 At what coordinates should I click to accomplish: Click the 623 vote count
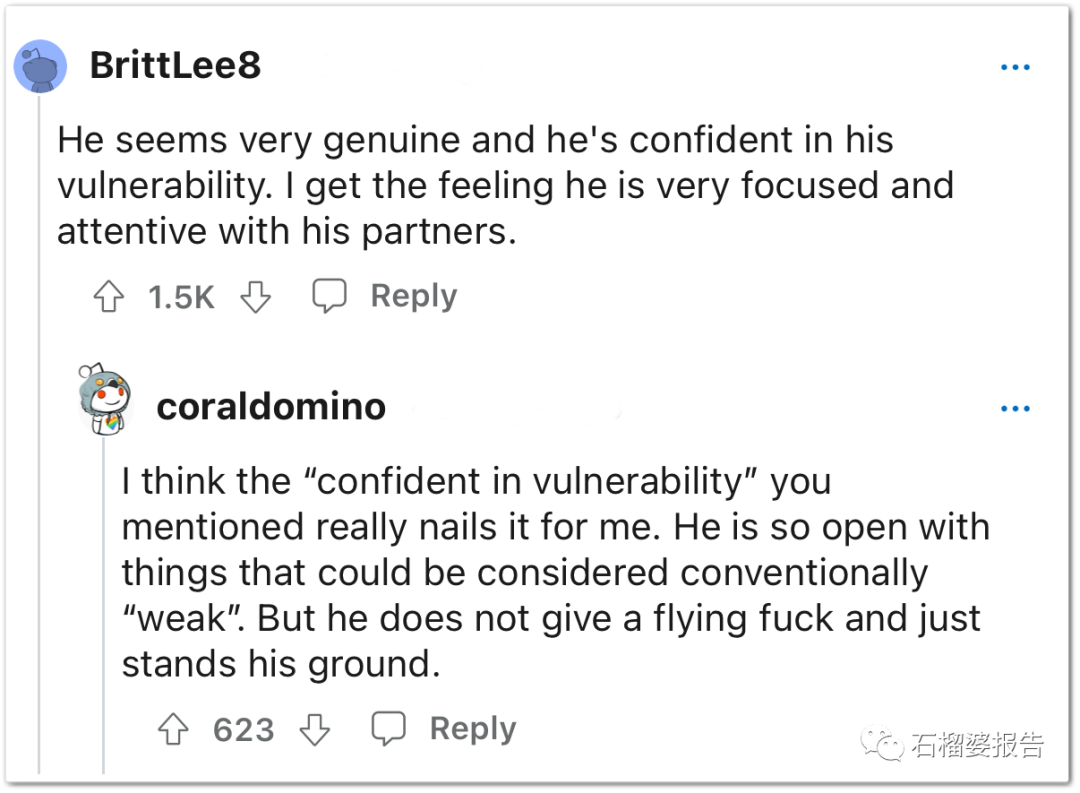pos(244,730)
